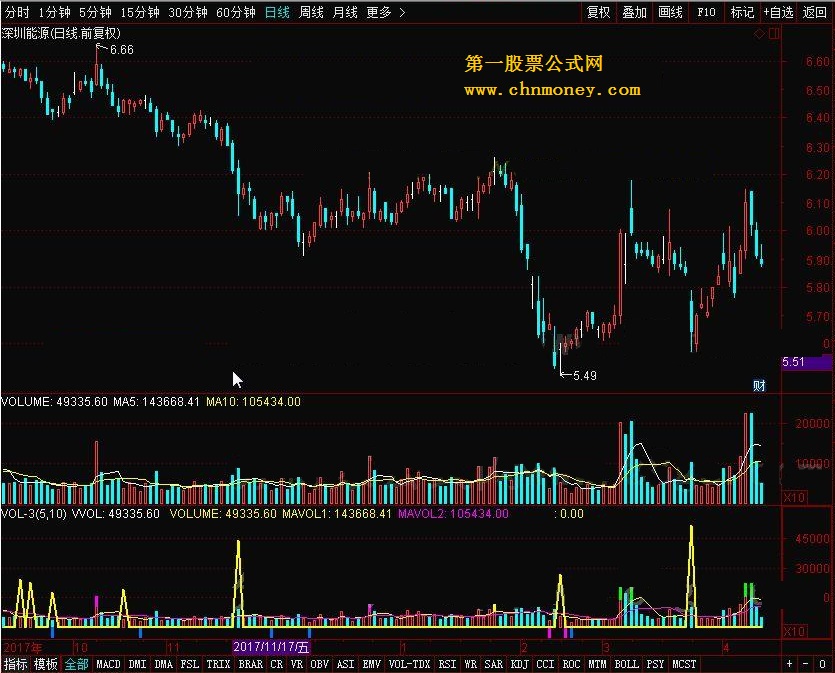Screen dimensions: 835x673
Task: Open the 指标 indicator tab
Action: (x=15, y=664)
